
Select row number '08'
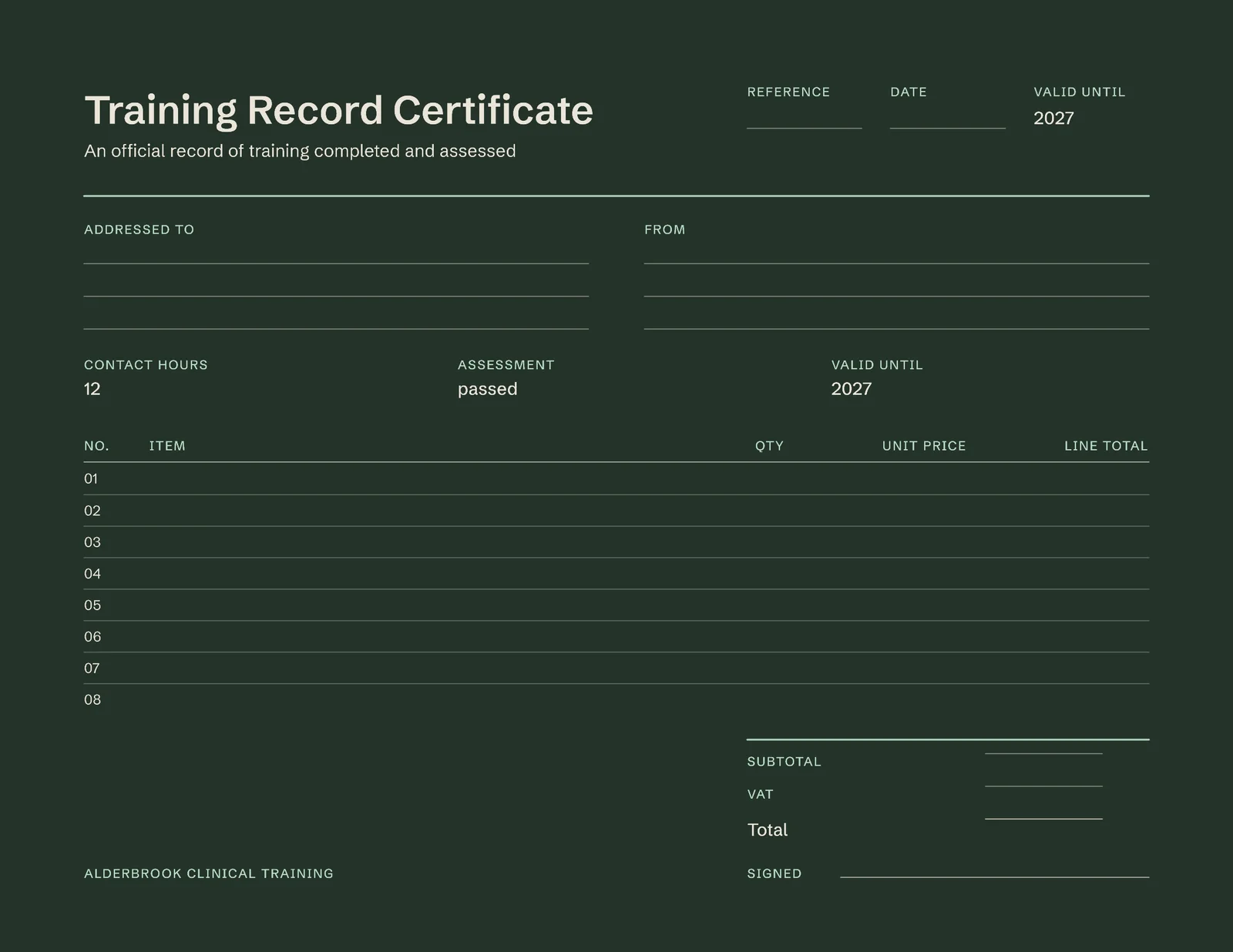click(92, 700)
